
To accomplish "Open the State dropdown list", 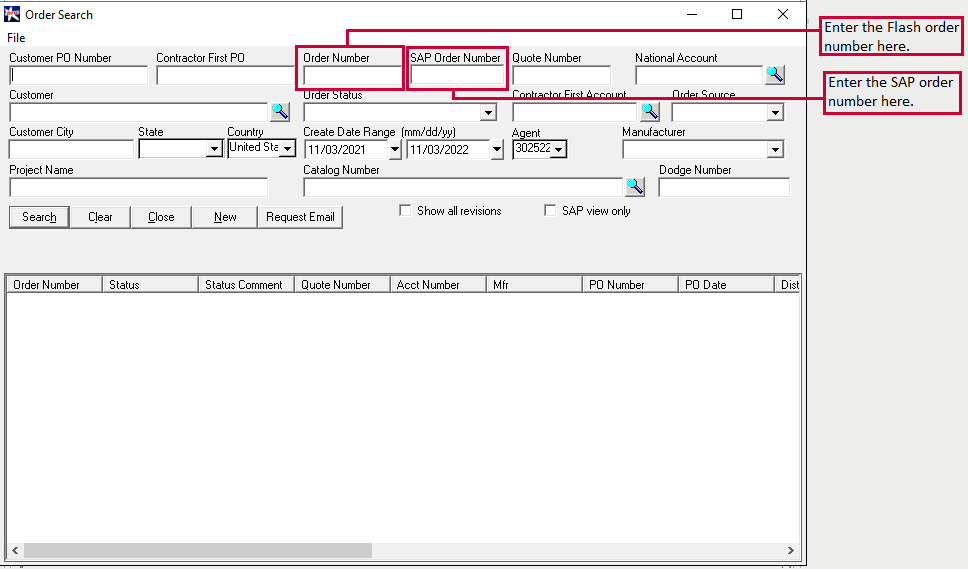I will tap(213, 149).
